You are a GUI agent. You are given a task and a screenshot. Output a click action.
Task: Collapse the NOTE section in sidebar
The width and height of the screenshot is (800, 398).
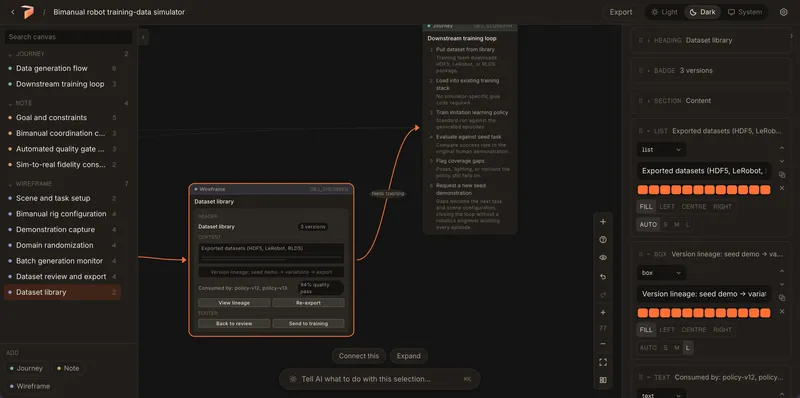coord(10,103)
